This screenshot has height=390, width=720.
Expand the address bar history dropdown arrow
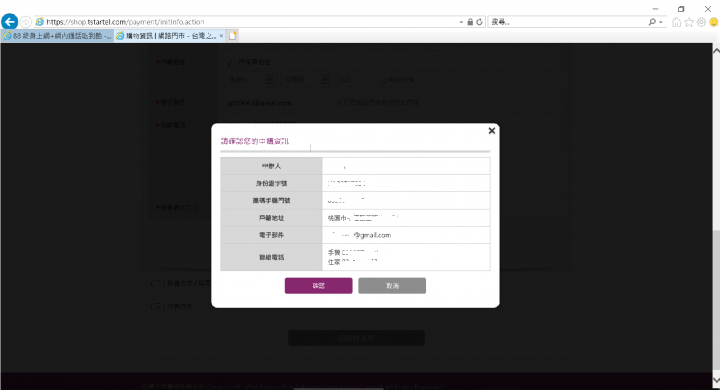461,22
